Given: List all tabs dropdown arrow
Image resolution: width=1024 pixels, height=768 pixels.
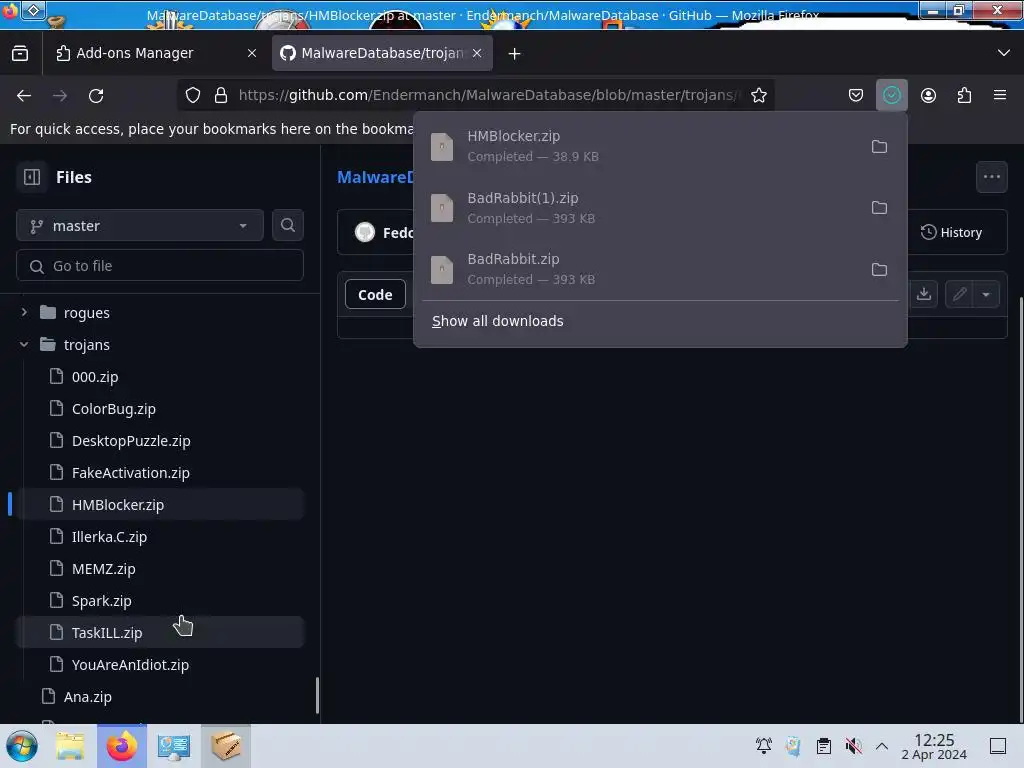Looking at the screenshot, I should pos(1004,53).
